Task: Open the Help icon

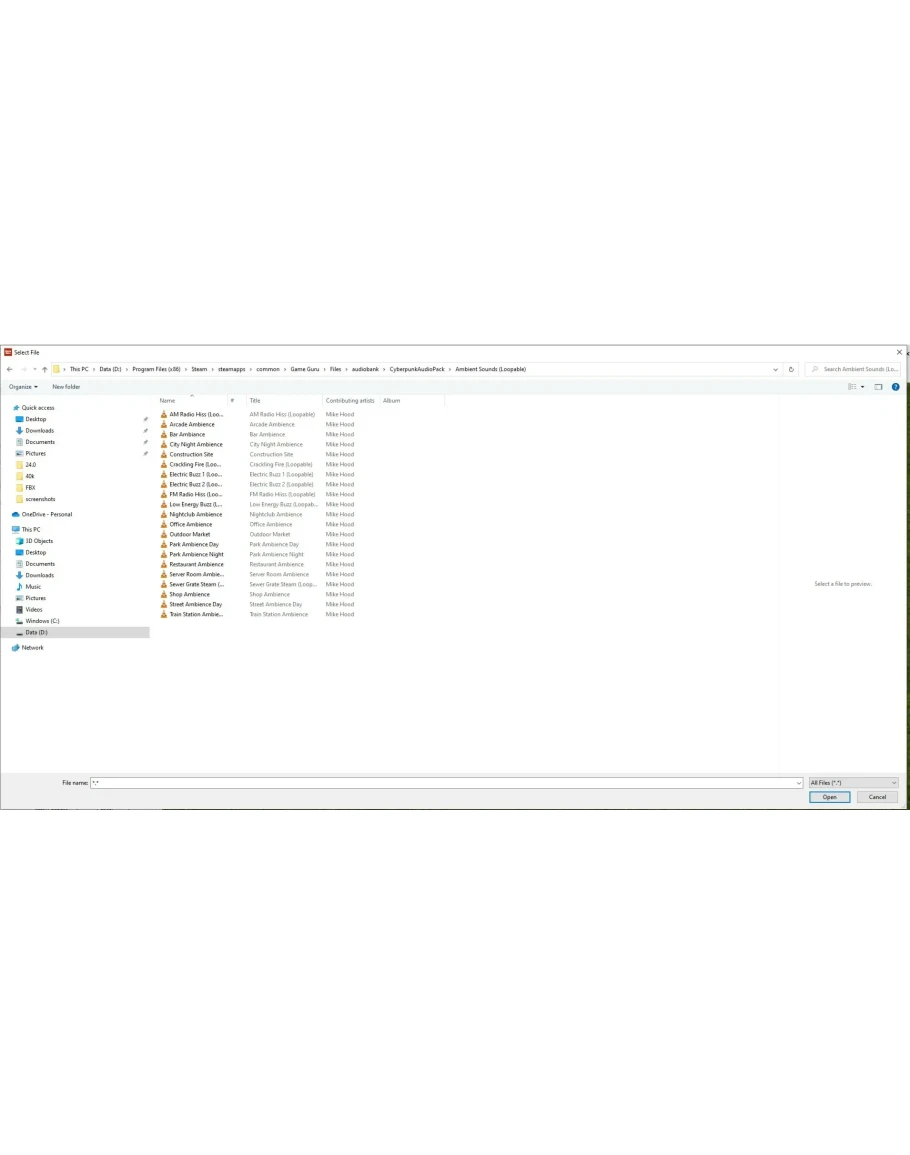Action: pyautogui.click(x=895, y=387)
